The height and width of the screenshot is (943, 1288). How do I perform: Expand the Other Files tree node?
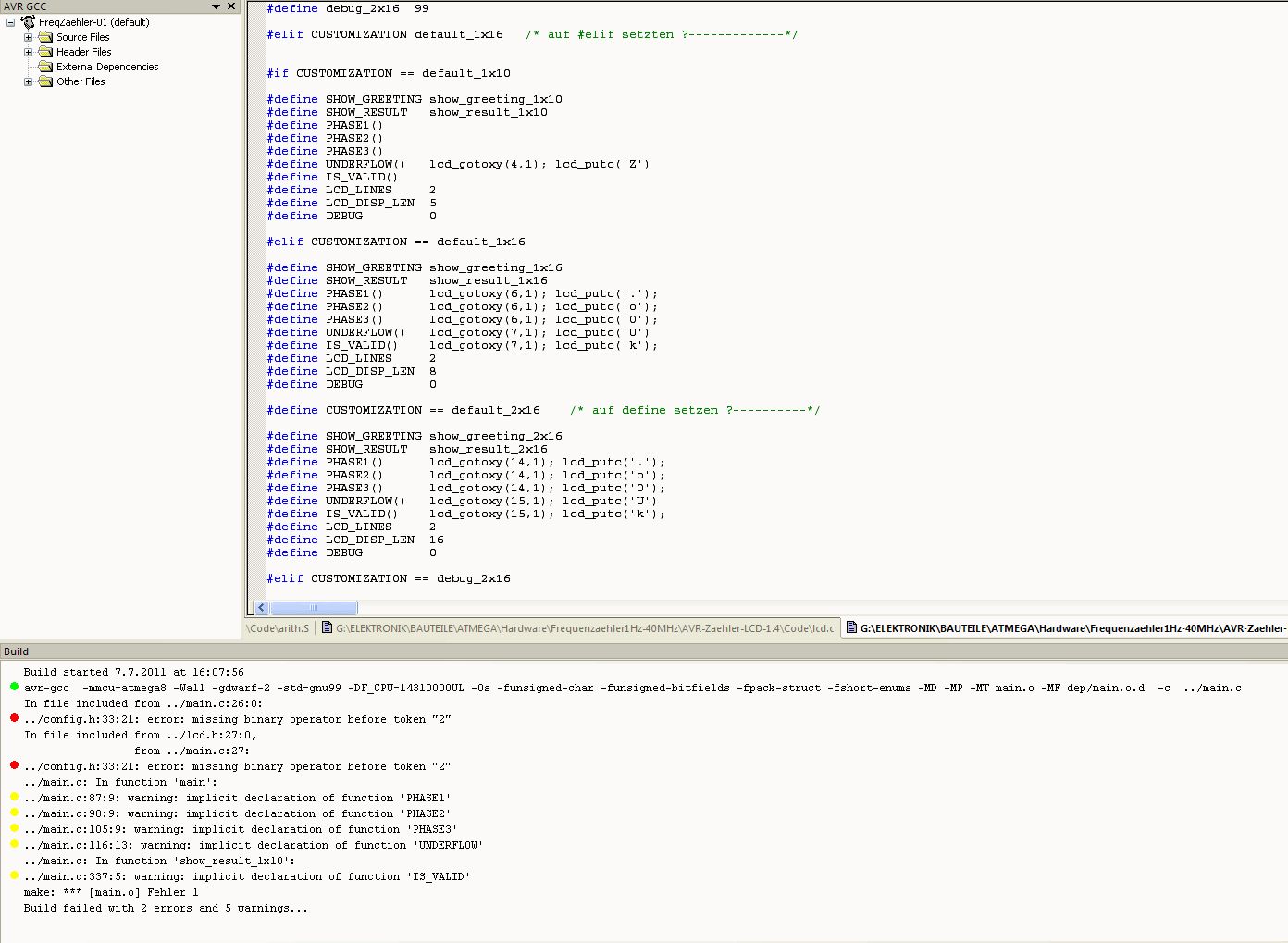pyautogui.click(x=28, y=81)
